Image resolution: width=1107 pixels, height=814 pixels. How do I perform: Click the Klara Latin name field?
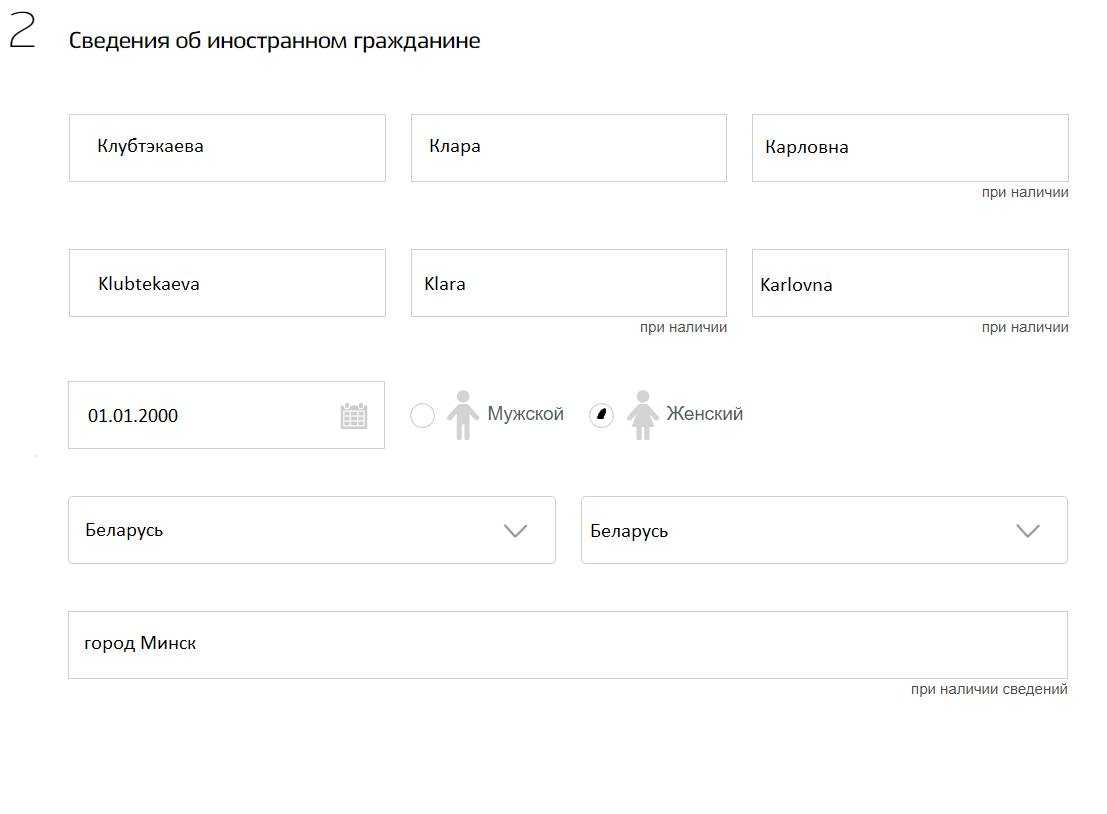pyautogui.click(x=568, y=283)
